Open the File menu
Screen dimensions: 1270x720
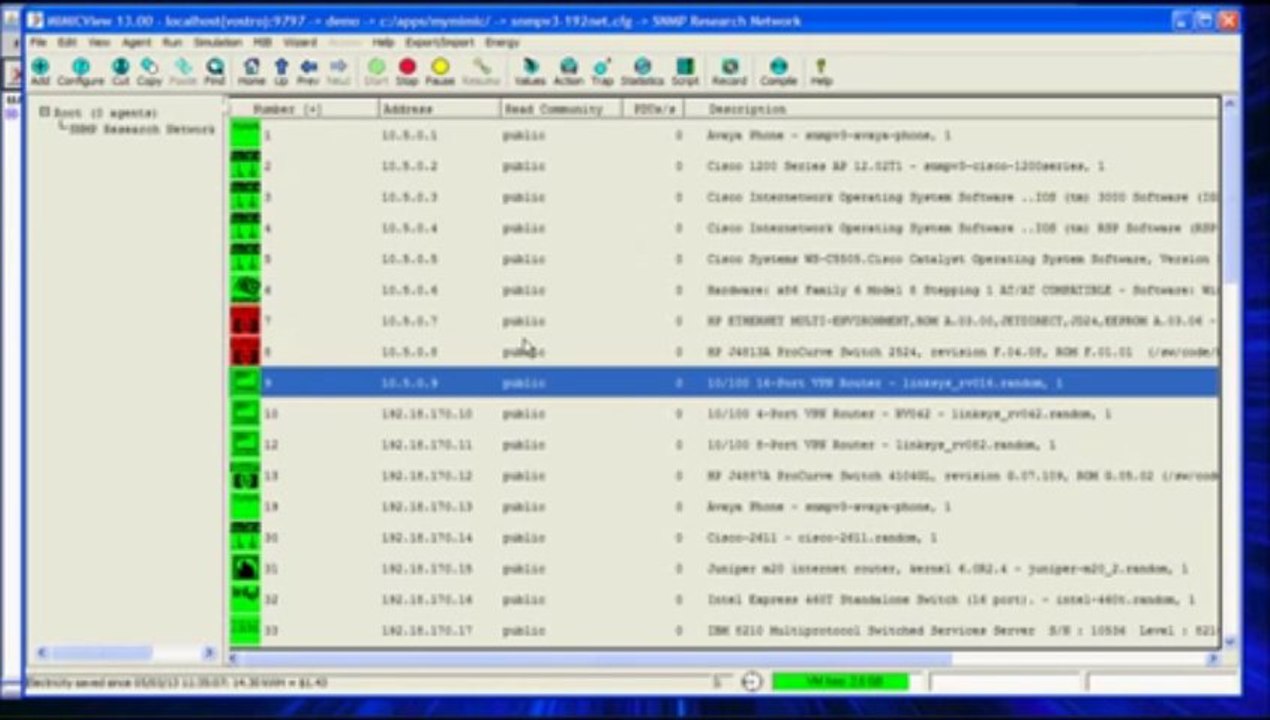pyautogui.click(x=38, y=43)
